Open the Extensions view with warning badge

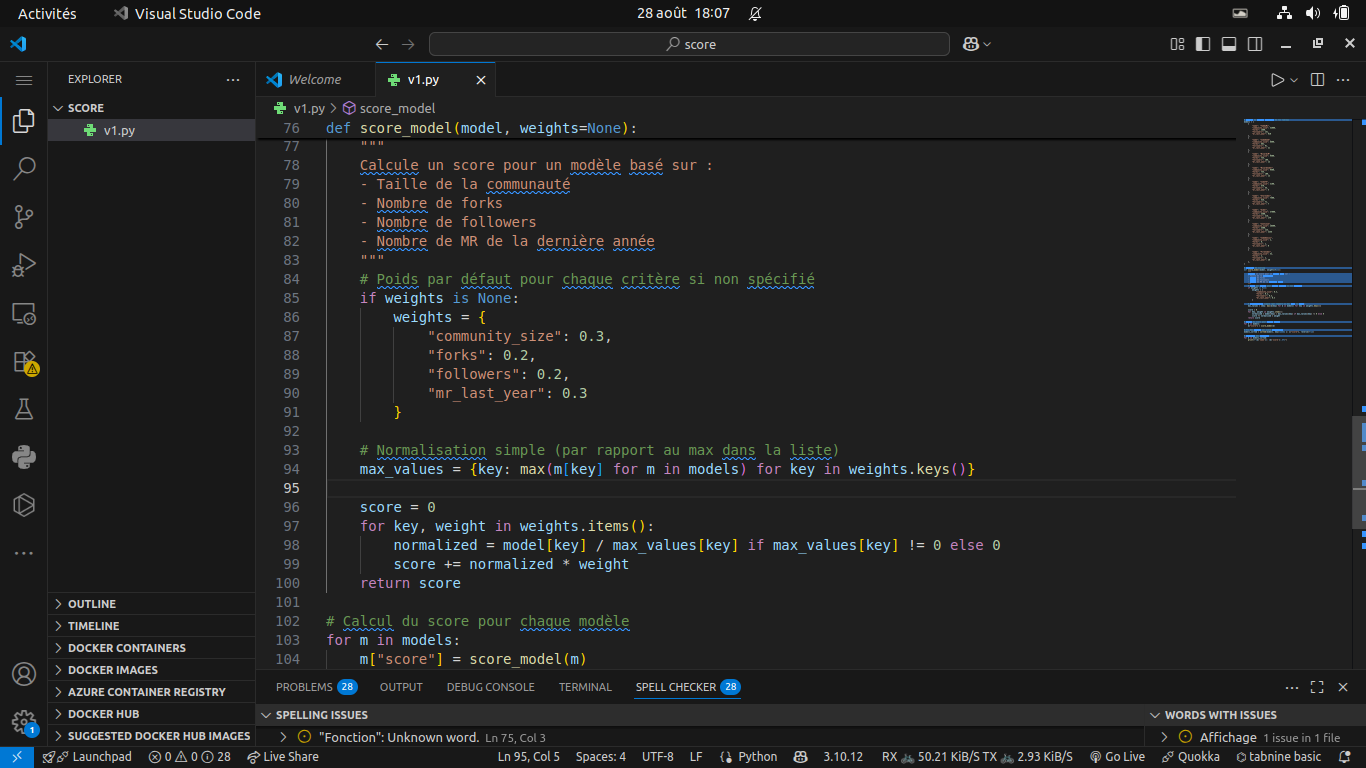[24, 362]
